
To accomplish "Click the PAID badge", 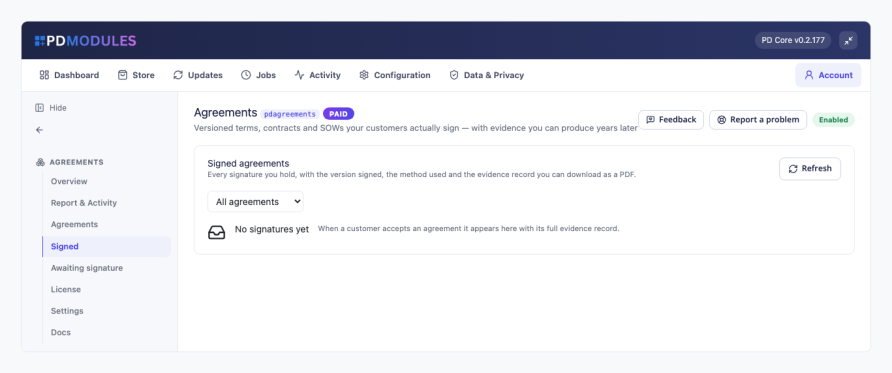I will coord(338,114).
